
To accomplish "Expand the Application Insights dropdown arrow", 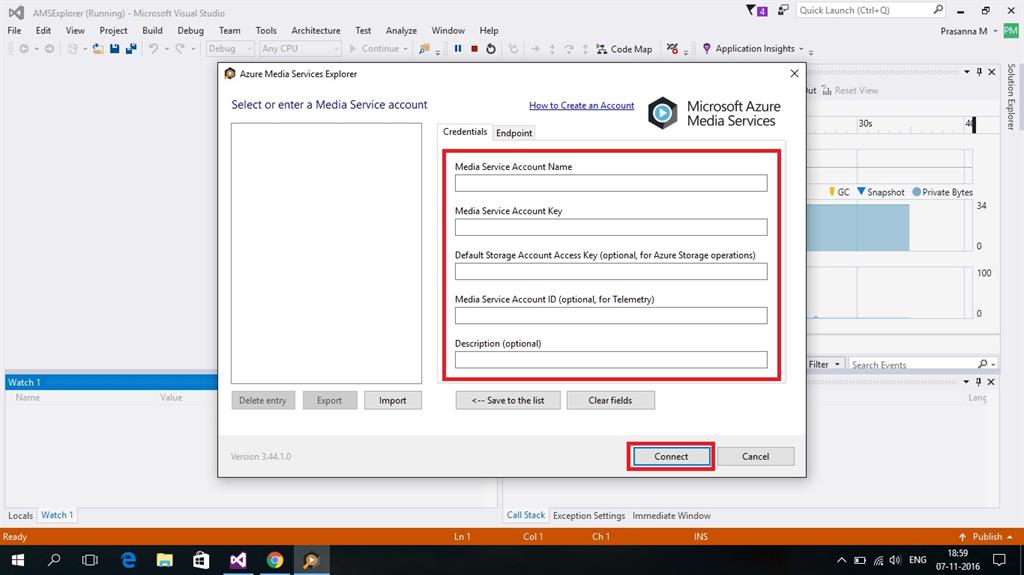I will click(x=801, y=49).
